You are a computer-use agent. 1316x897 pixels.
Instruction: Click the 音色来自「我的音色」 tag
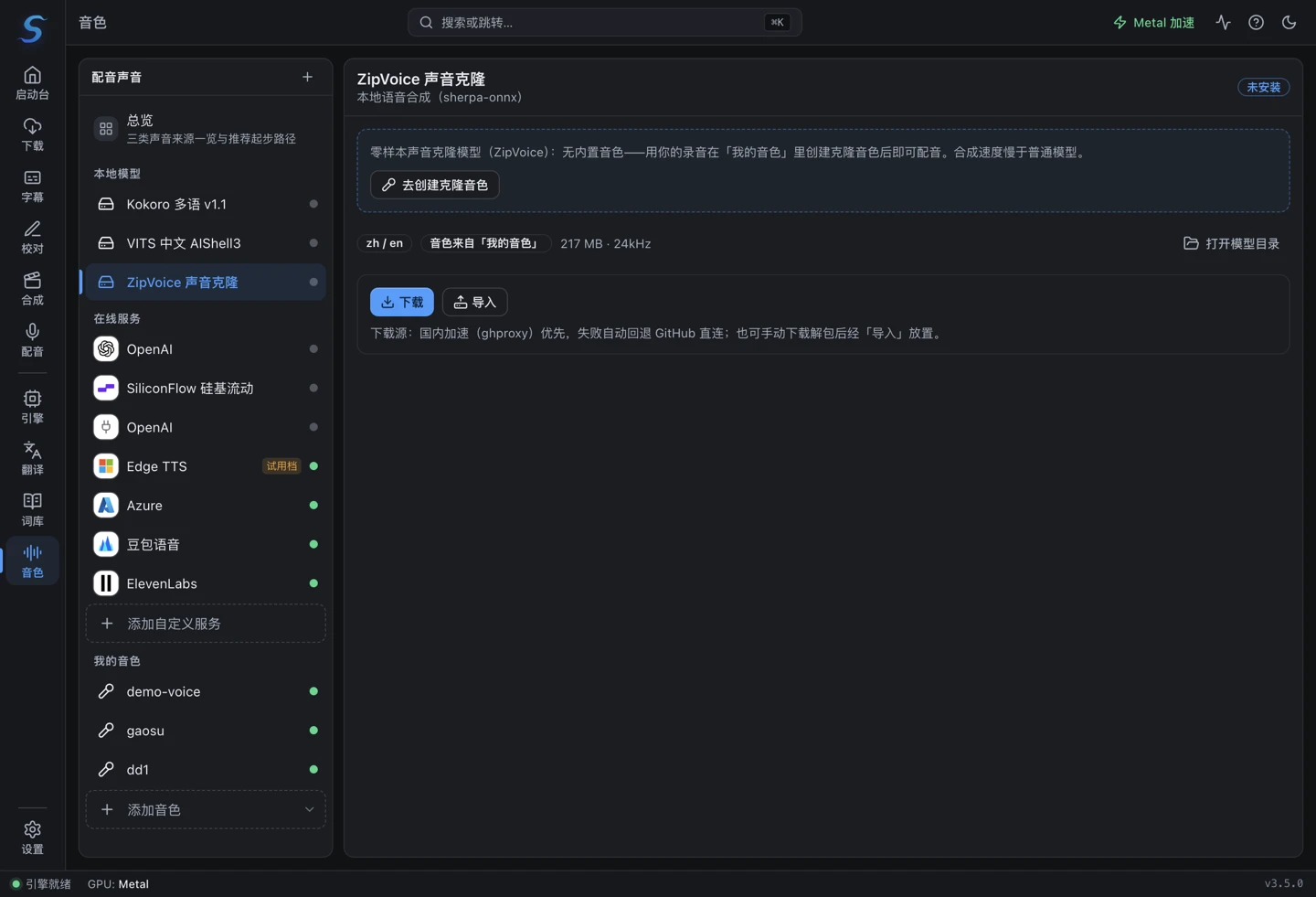485,243
